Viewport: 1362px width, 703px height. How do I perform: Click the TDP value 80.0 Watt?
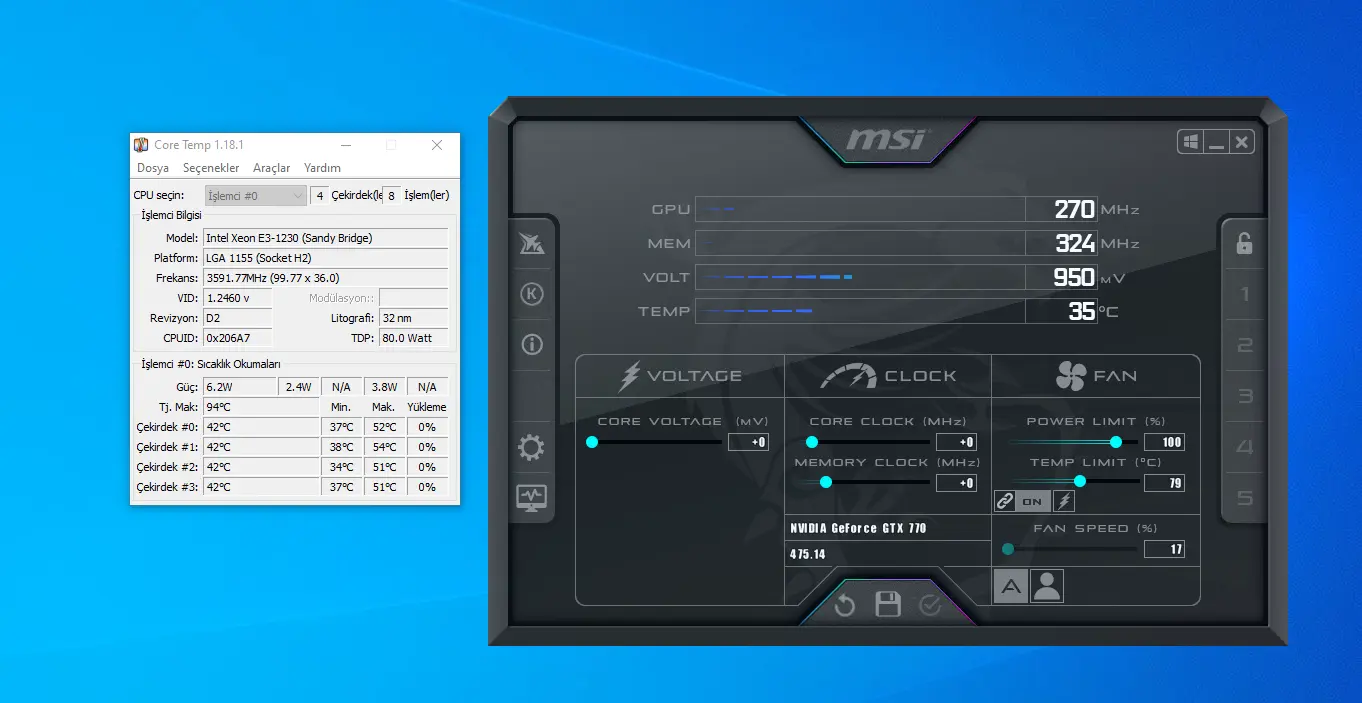[x=413, y=338]
